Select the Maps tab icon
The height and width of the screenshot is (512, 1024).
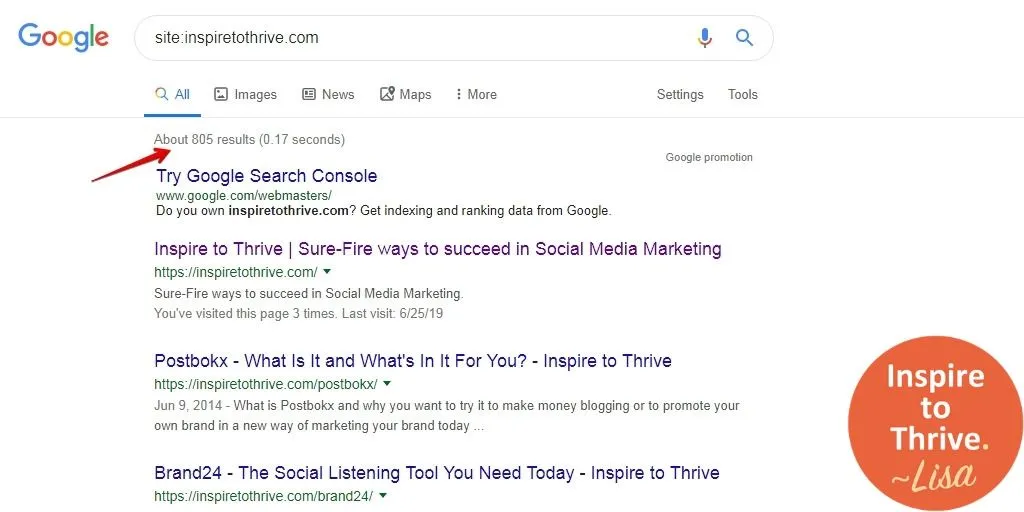[x=387, y=94]
